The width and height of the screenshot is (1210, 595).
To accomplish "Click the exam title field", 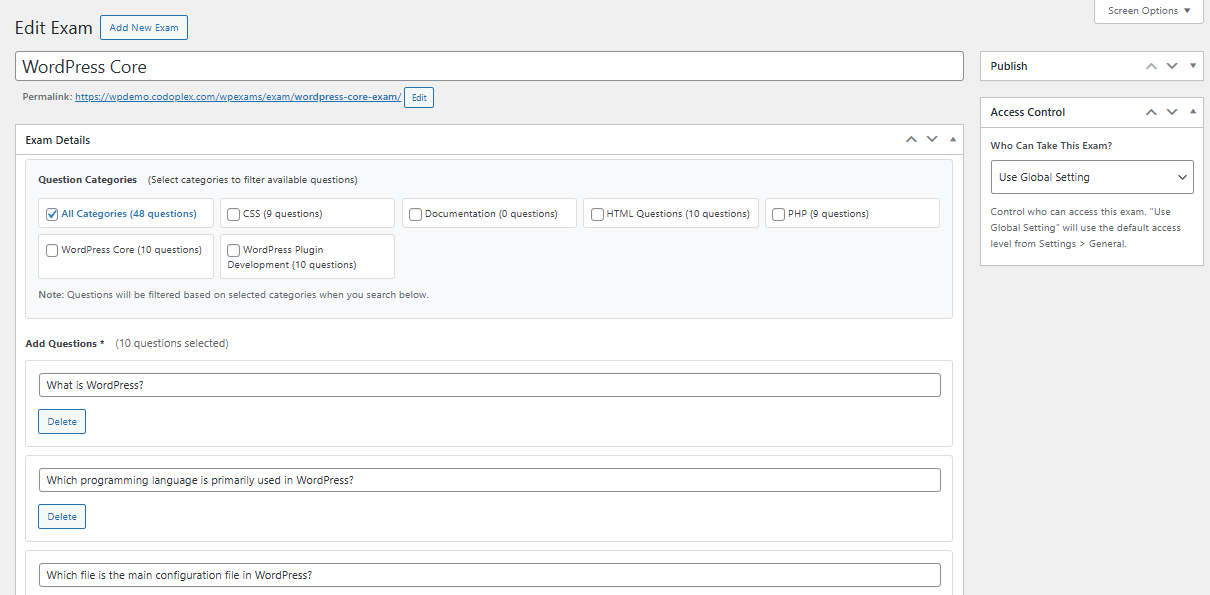I will click(x=489, y=67).
